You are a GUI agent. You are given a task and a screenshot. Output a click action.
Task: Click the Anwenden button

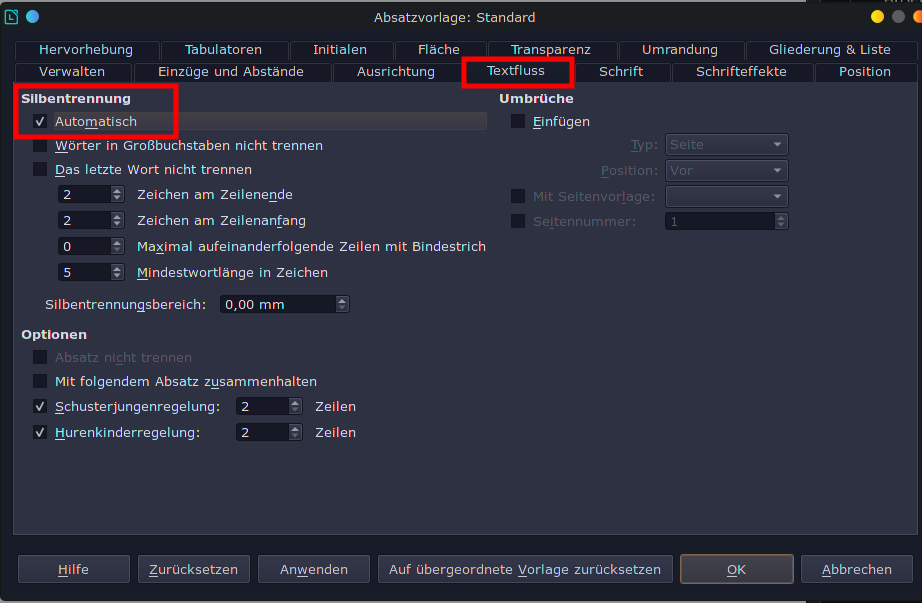pyautogui.click(x=313, y=568)
